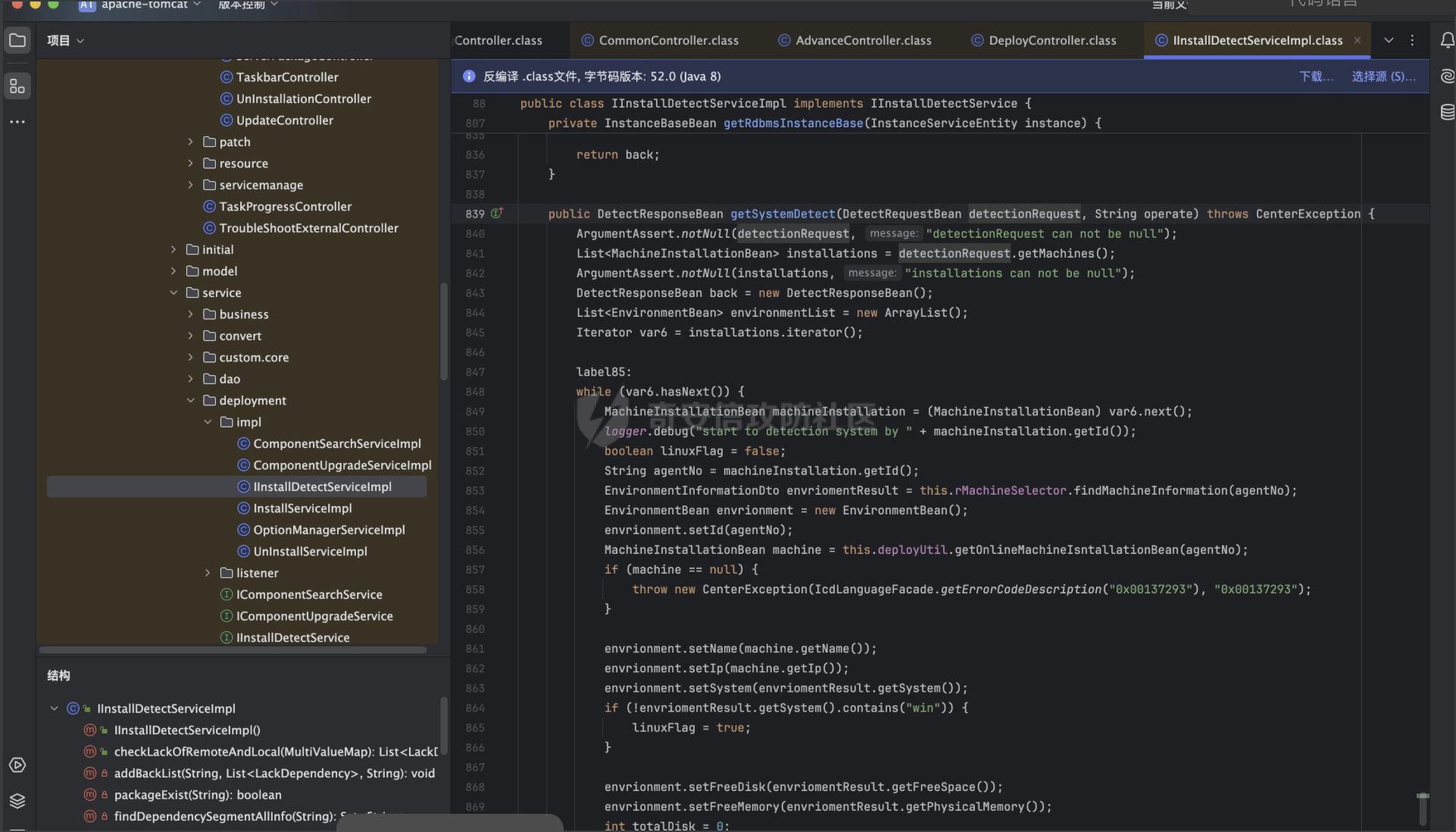Open the 项目 view dropdown
This screenshot has width=1456, height=832.
click(65, 40)
